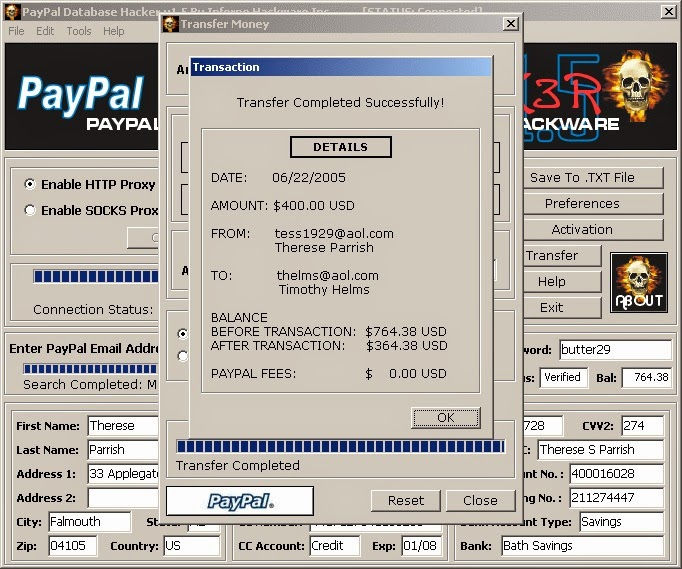Click the recipient name 'Timothy Helms'

tap(324, 290)
